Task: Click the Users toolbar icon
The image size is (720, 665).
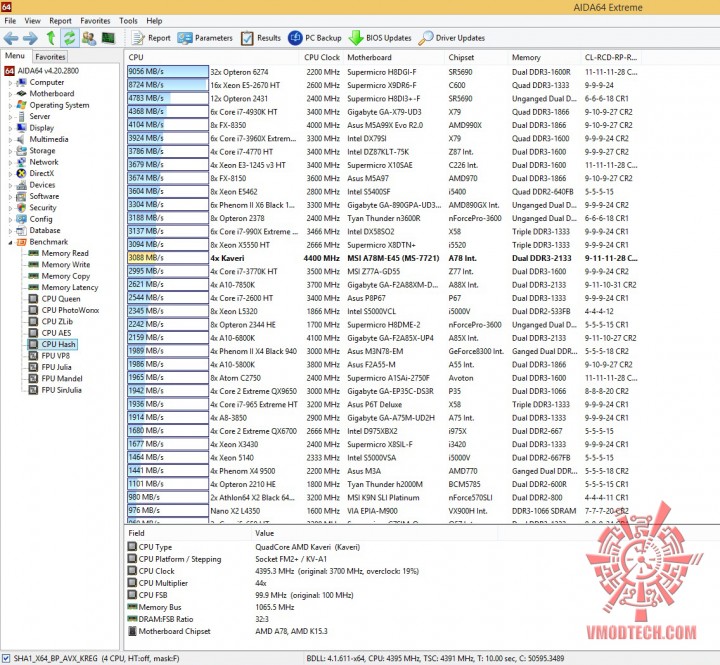Action: pos(89,38)
